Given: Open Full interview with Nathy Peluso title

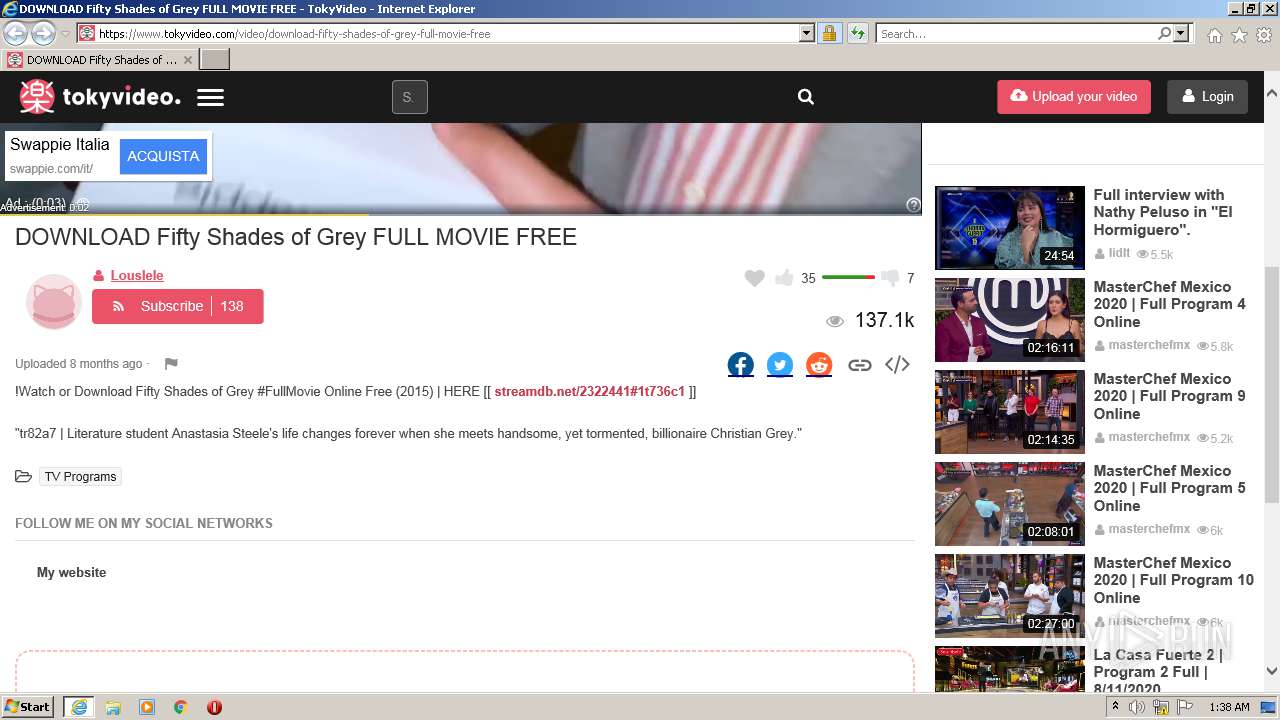Looking at the screenshot, I should tap(1163, 212).
